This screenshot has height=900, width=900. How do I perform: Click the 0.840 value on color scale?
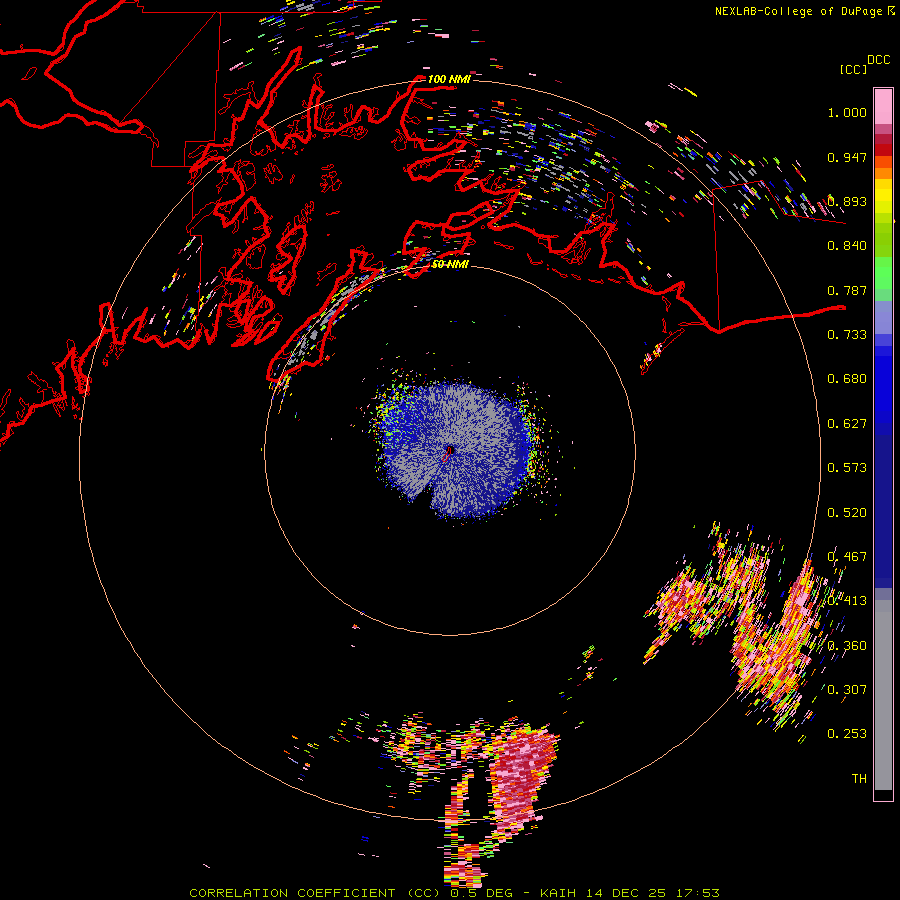[847, 246]
